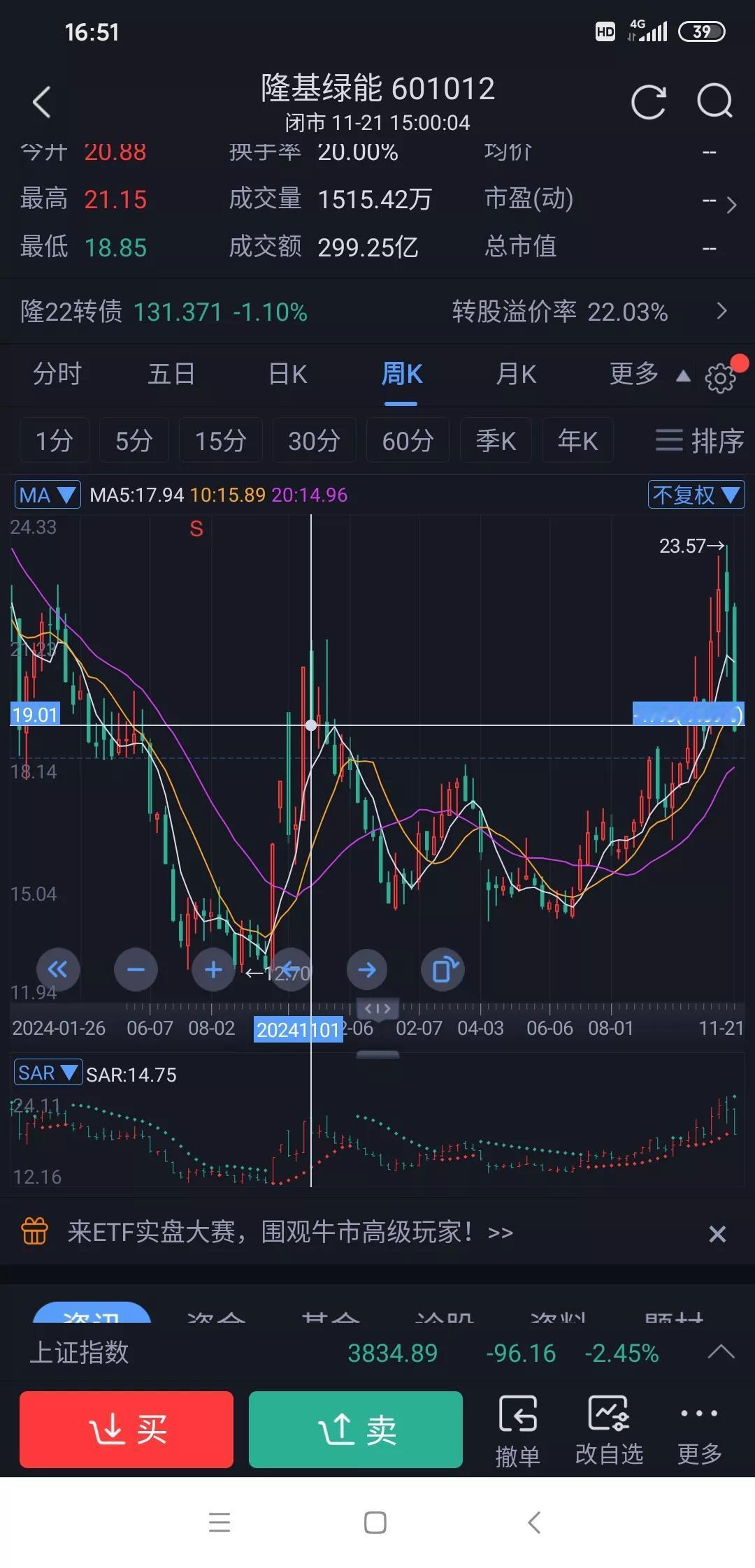Viewport: 755px width, 1568px height.
Task: Open the search magnifier icon
Action: point(714,102)
